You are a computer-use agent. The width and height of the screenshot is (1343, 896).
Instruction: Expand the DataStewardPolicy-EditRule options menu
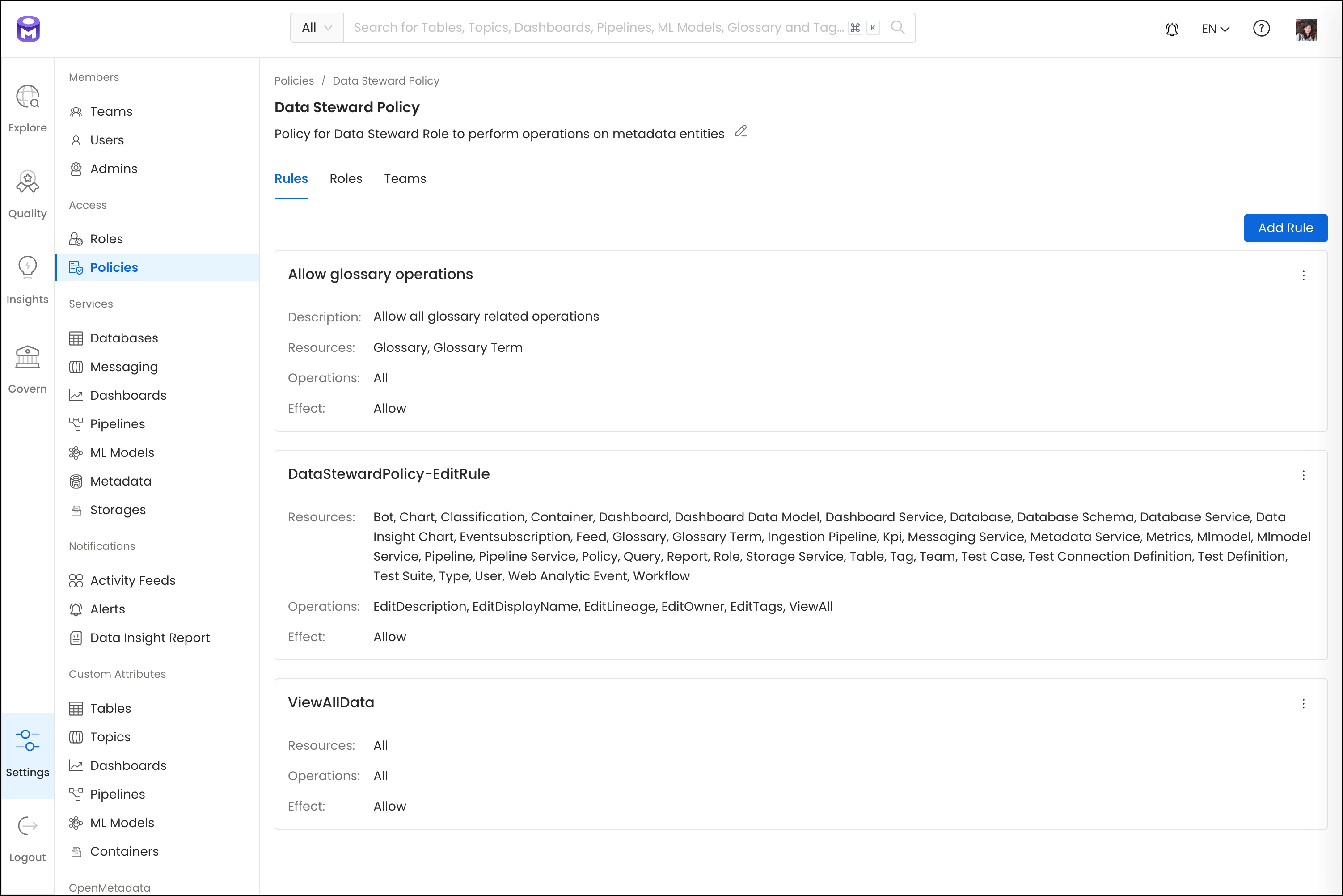click(x=1303, y=475)
